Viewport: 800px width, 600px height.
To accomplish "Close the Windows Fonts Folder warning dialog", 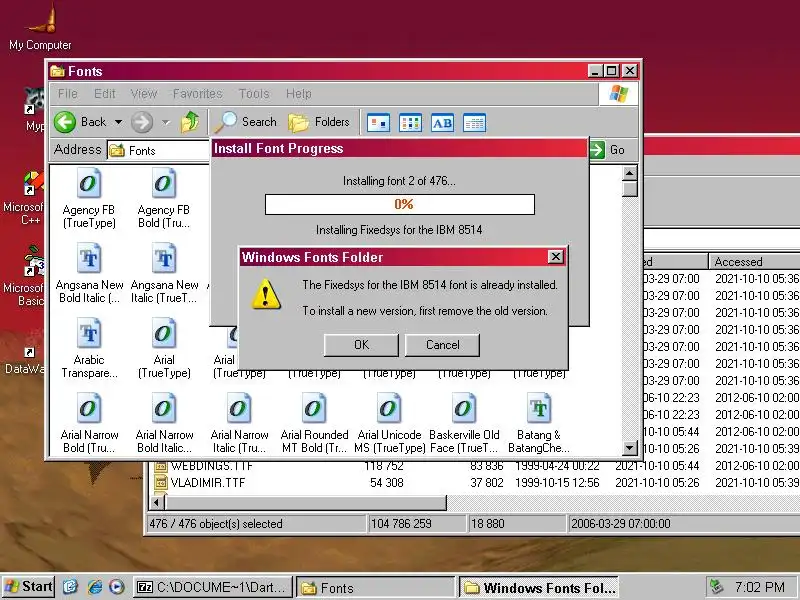I will click(x=555, y=257).
